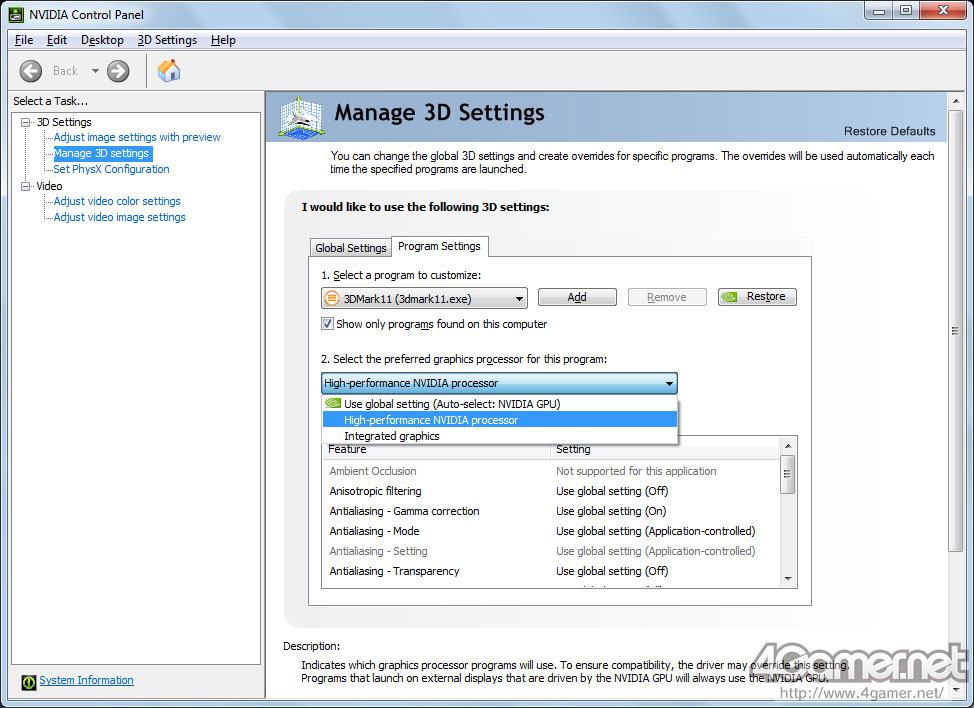974x708 pixels.
Task: Choose Integrated graphics option
Action: 499,436
